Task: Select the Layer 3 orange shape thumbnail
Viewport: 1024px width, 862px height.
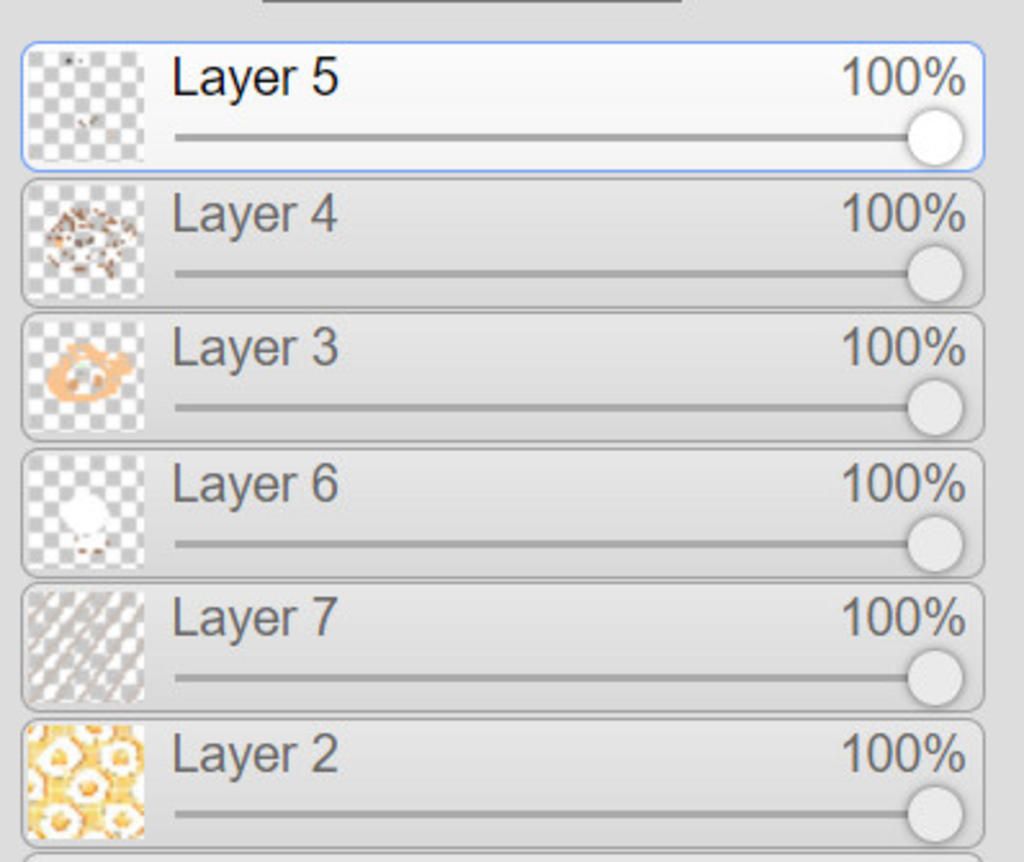Action: tap(86, 377)
